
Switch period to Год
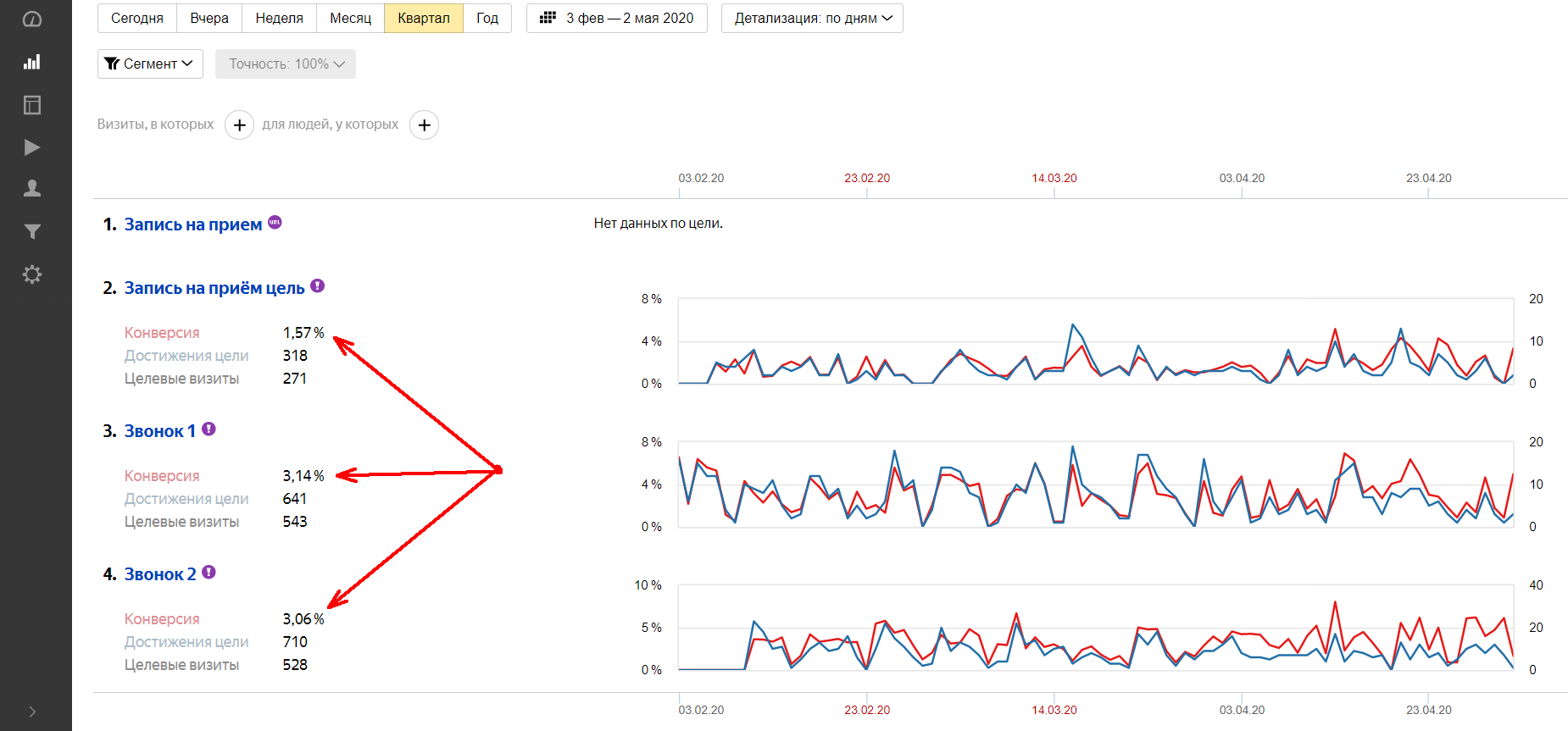coord(487,18)
